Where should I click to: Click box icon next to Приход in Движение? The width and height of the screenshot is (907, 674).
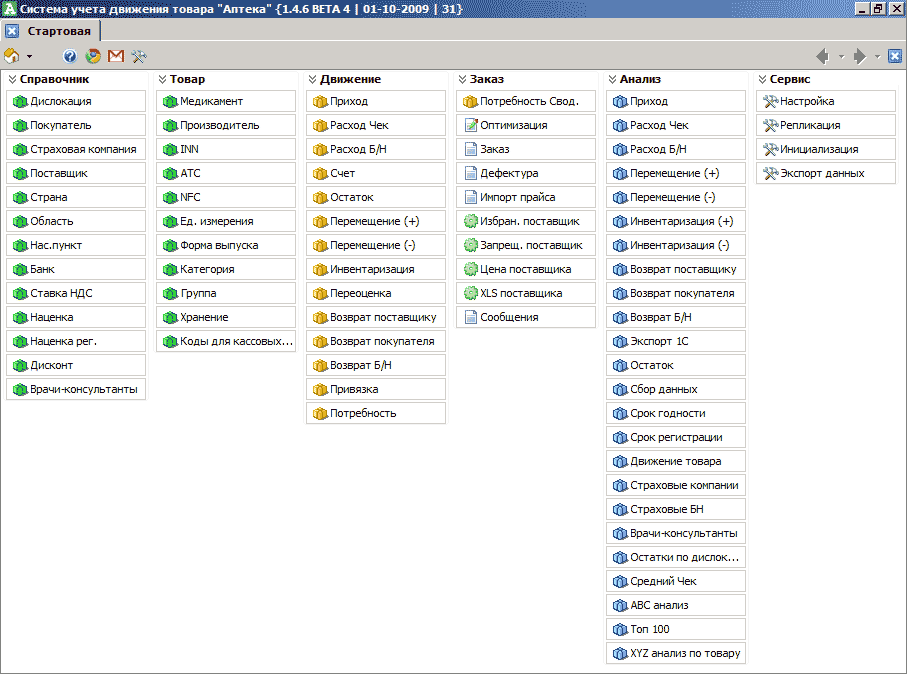click(x=320, y=102)
